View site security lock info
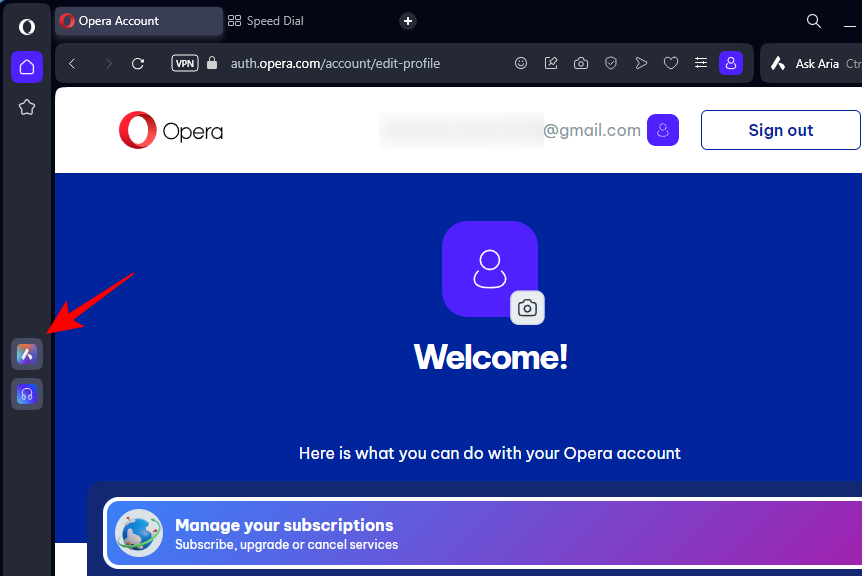The image size is (862, 576). [x=212, y=63]
